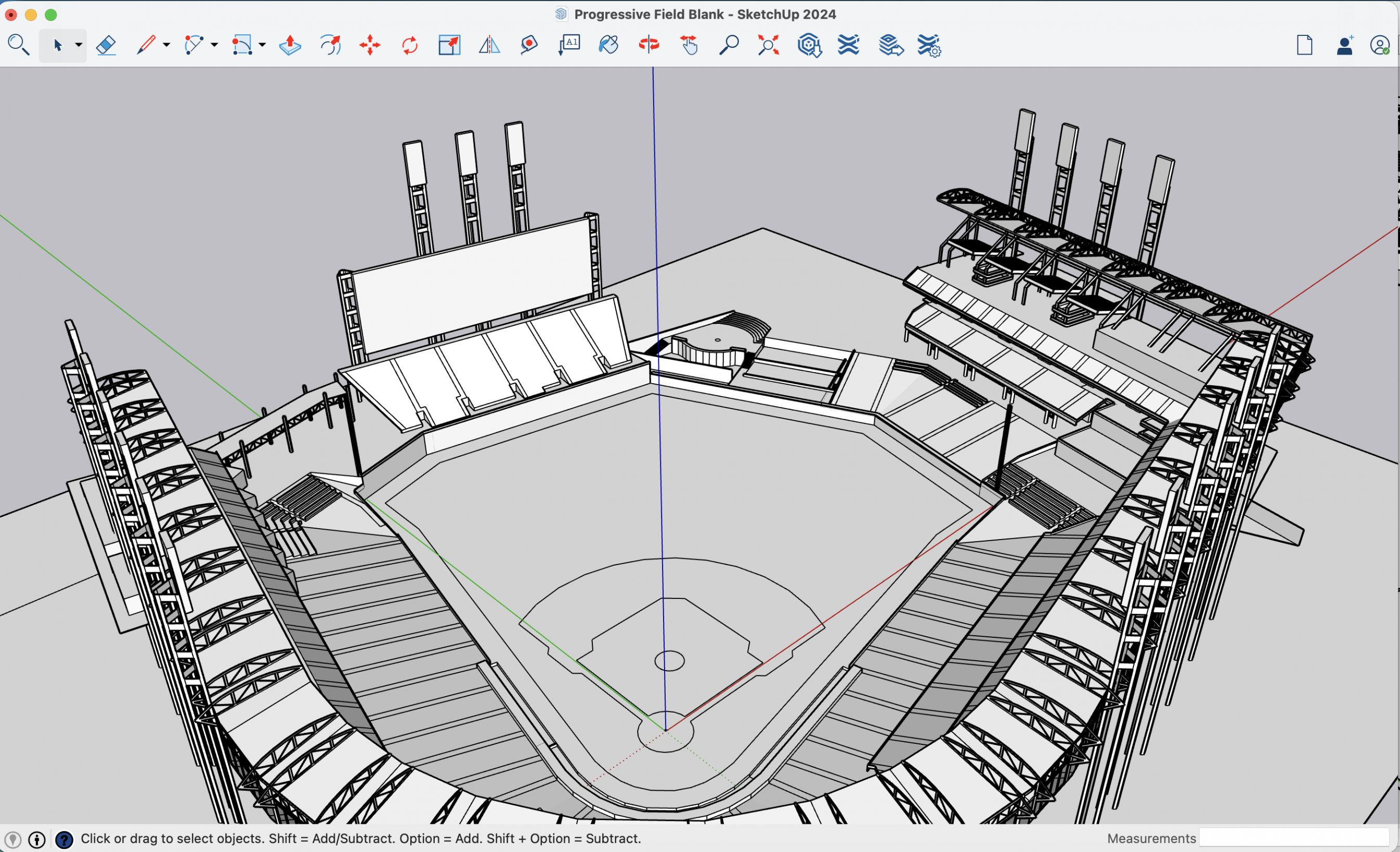Expand the Arc tool dropdown arrow
1400x852 pixels.
pos(214,45)
